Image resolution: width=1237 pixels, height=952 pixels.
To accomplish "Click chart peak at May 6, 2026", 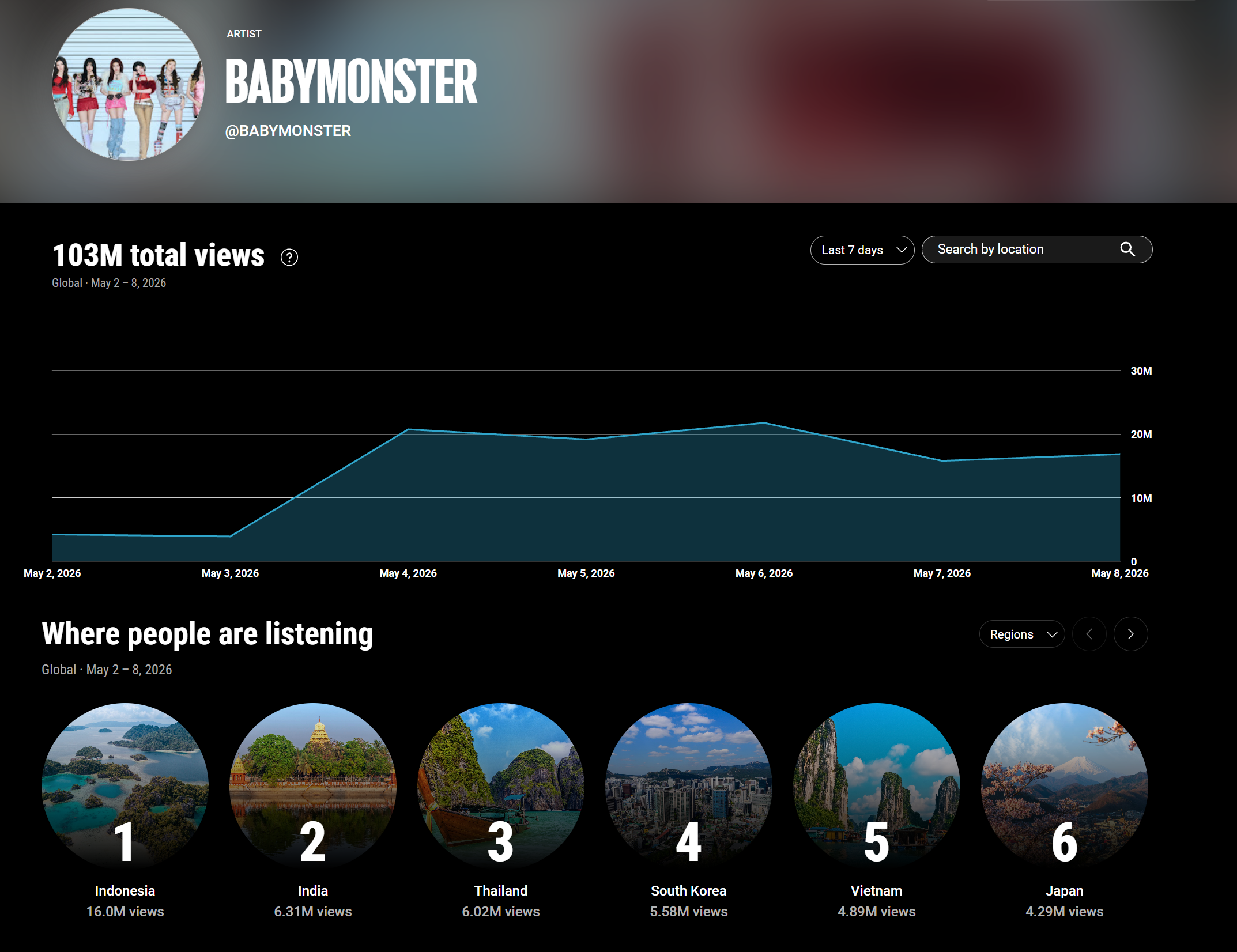I will point(764,423).
